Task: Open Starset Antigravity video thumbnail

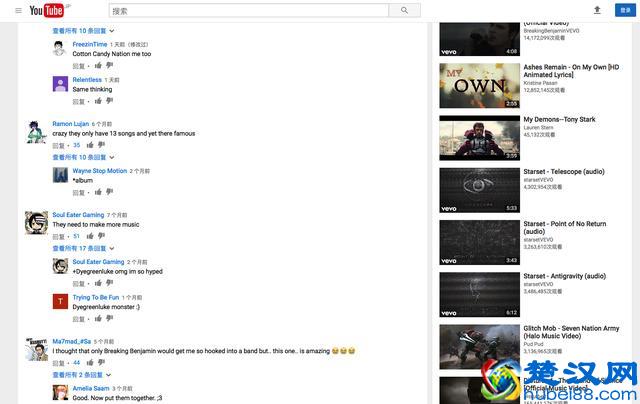Action: [x=480, y=295]
